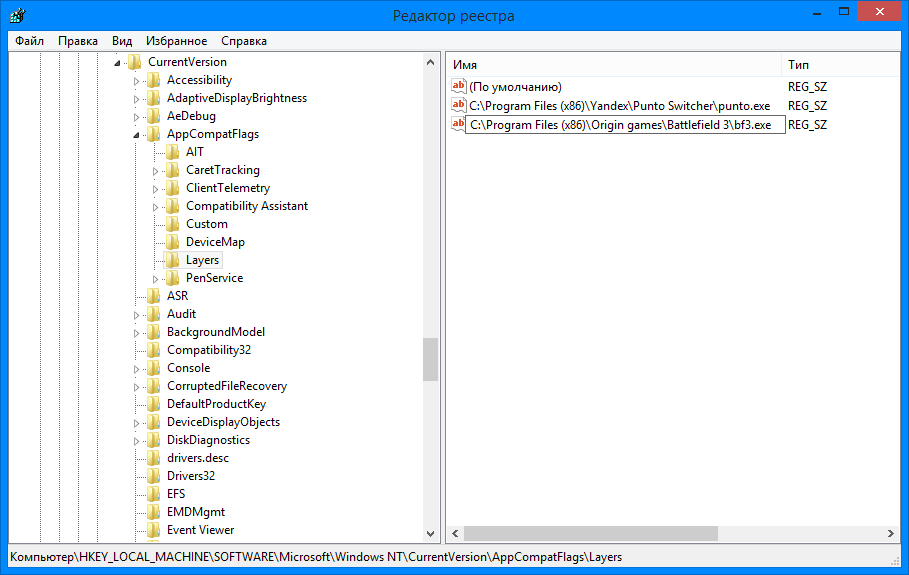
Task: Open the Вид menu
Action: coord(122,41)
